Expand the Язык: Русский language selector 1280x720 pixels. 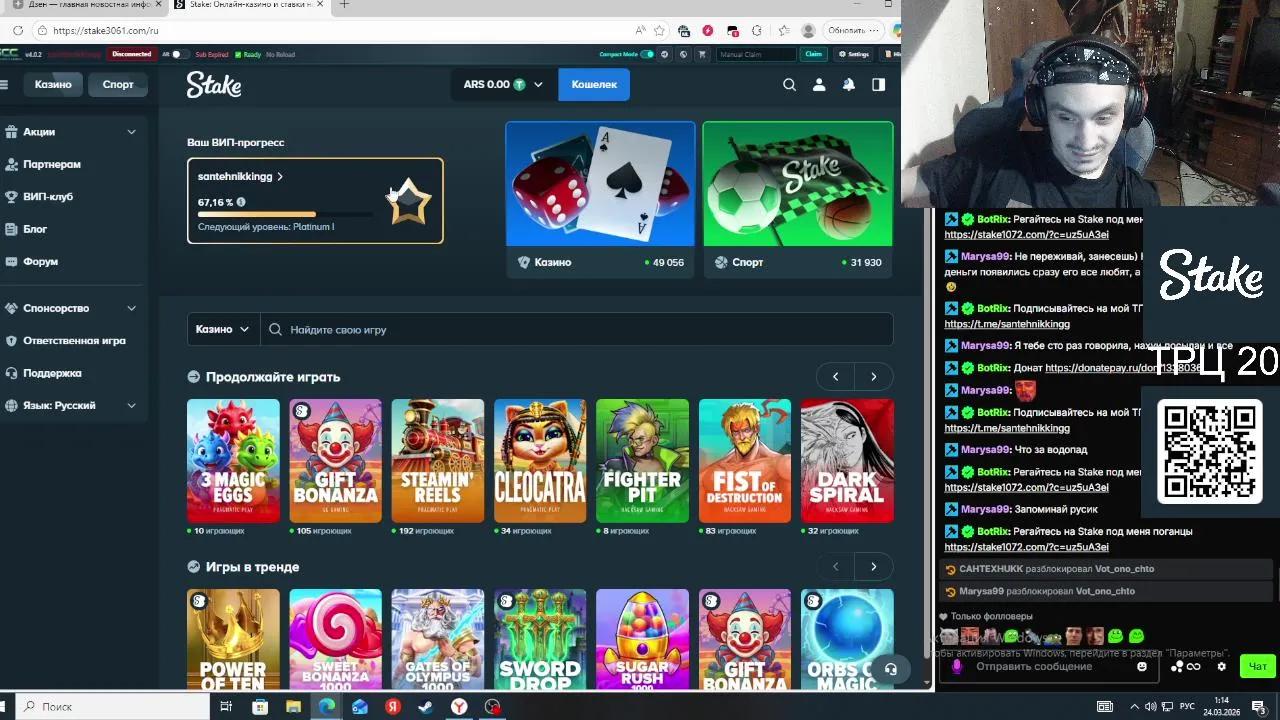click(131, 405)
